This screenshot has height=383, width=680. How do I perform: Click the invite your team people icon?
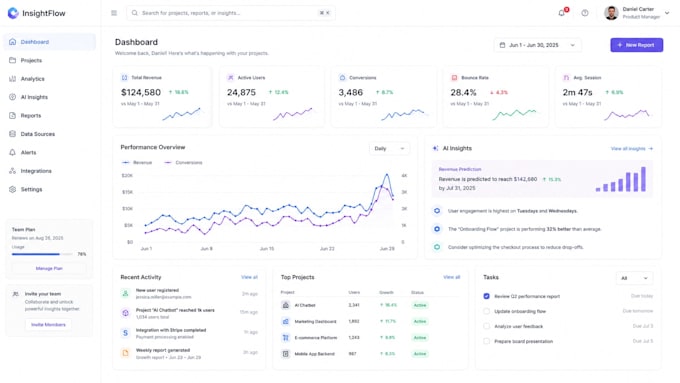point(16,294)
